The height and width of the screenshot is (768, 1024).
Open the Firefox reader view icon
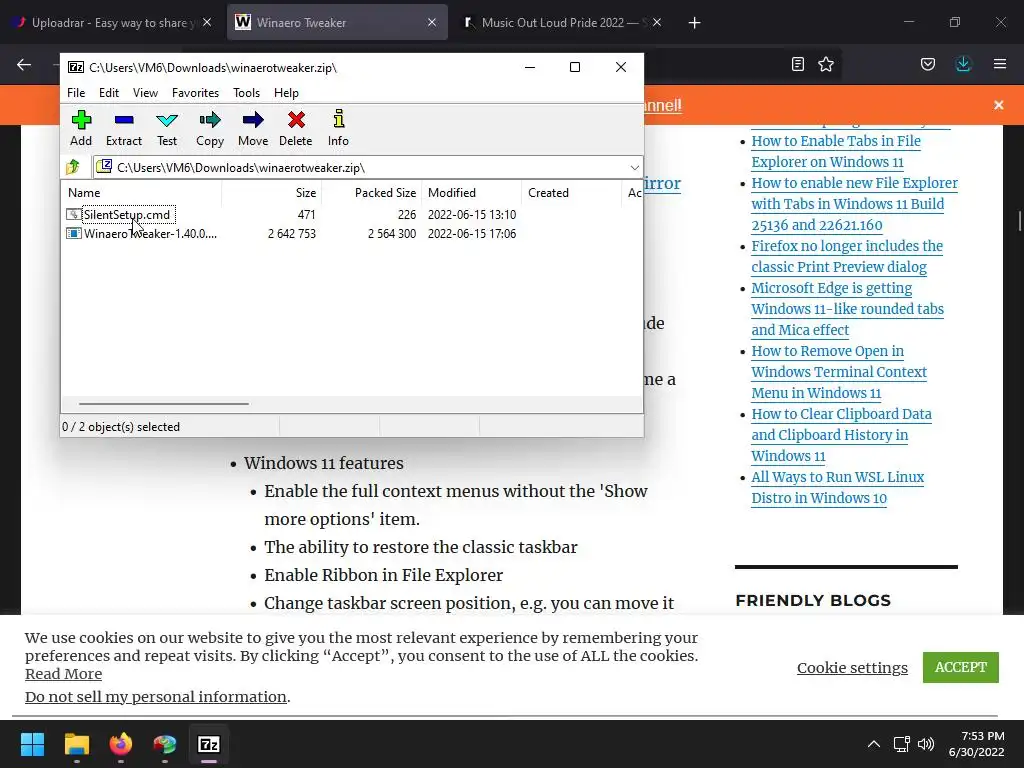(797, 64)
